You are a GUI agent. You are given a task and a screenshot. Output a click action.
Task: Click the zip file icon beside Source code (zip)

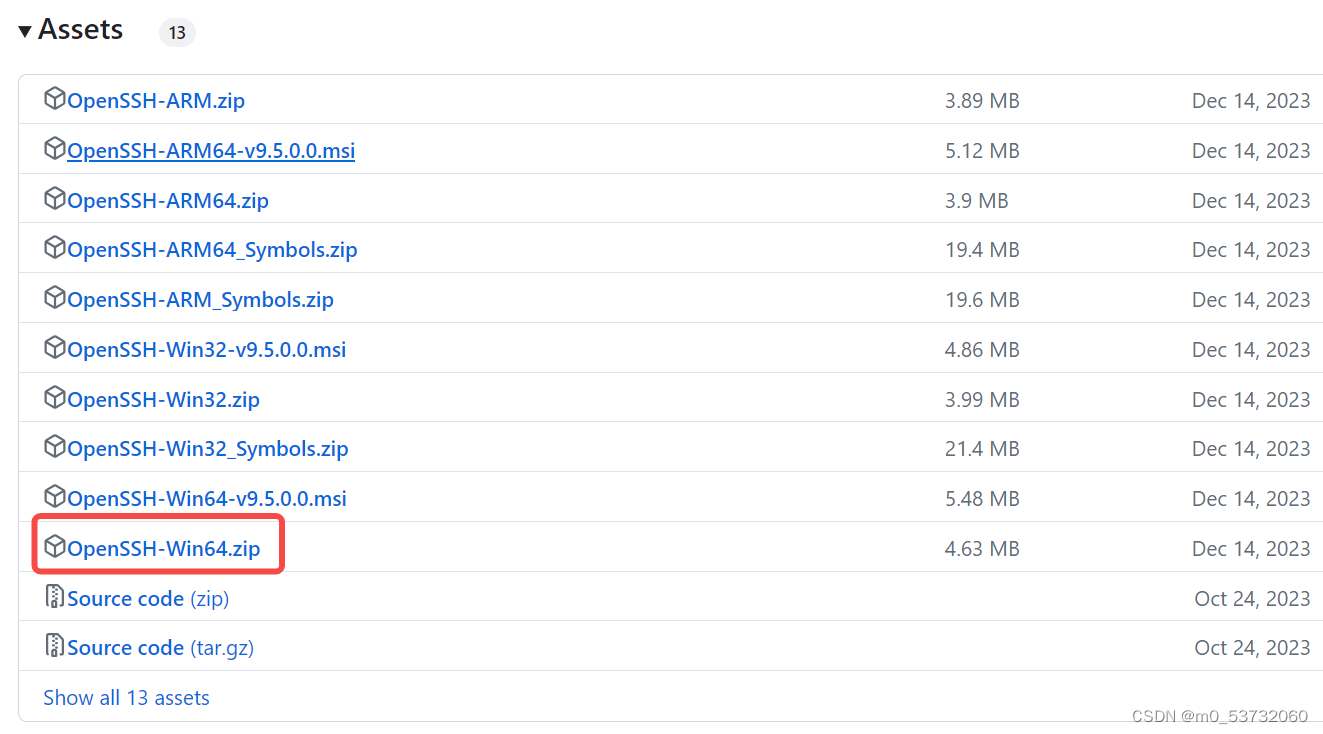[x=55, y=595]
